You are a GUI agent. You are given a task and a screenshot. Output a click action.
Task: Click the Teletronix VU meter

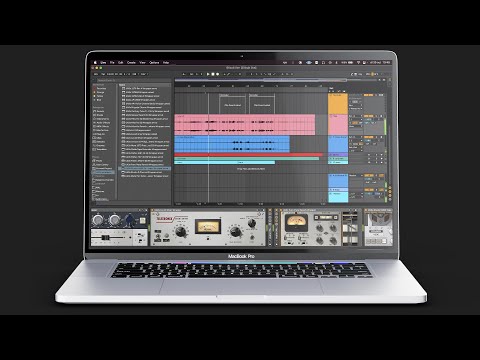coord(208,226)
